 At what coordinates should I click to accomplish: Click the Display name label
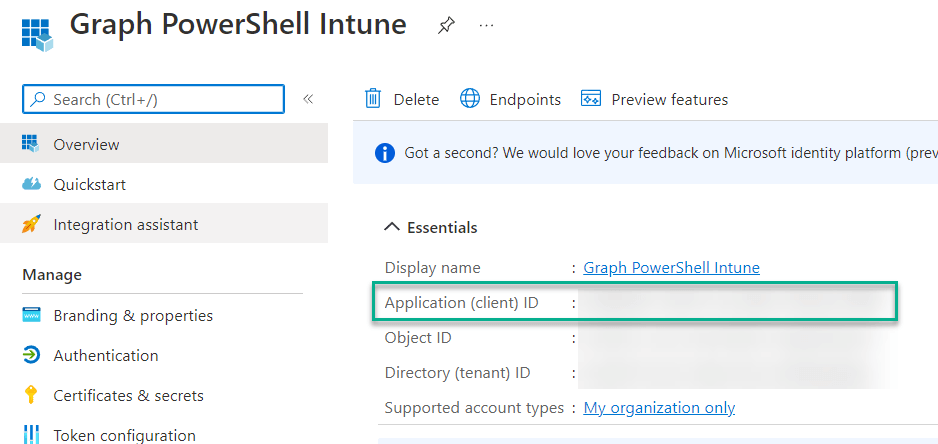coord(433,267)
